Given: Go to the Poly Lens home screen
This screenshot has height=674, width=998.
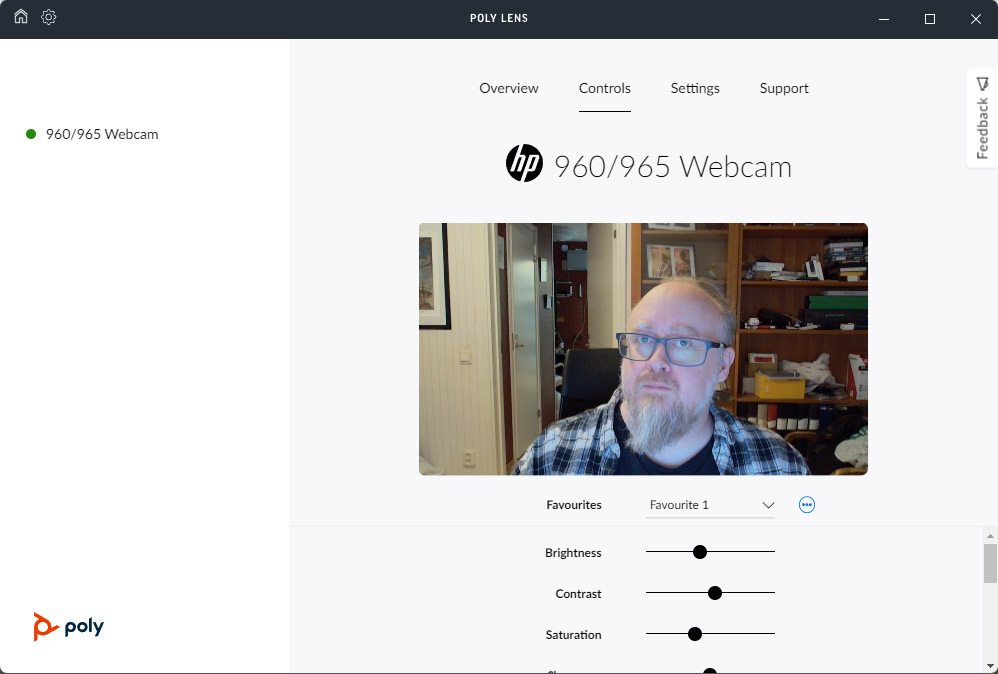Looking at the screenshot, I should pyautogui.click(x=21, y=17).
